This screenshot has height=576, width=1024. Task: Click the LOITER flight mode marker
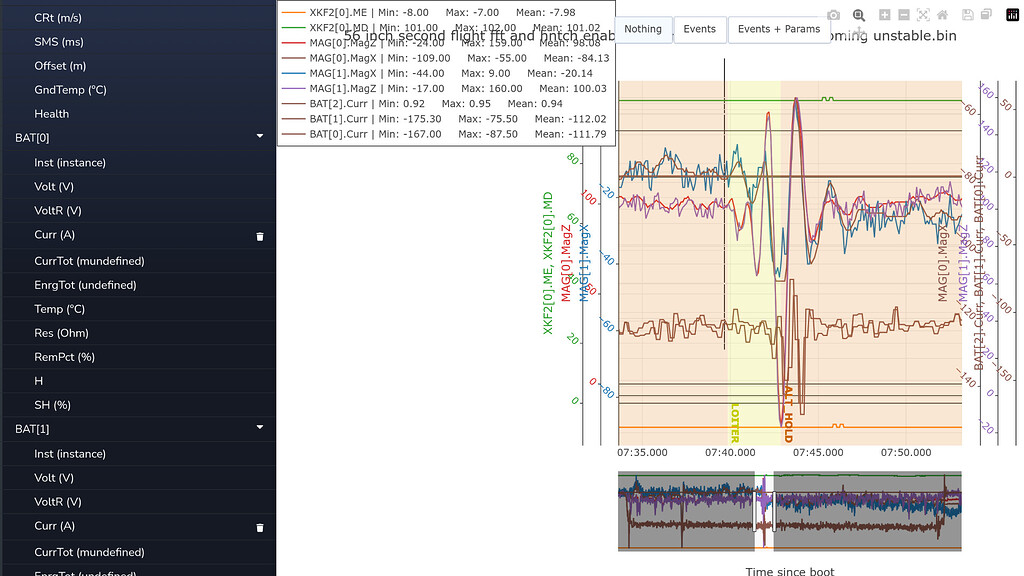735,420
